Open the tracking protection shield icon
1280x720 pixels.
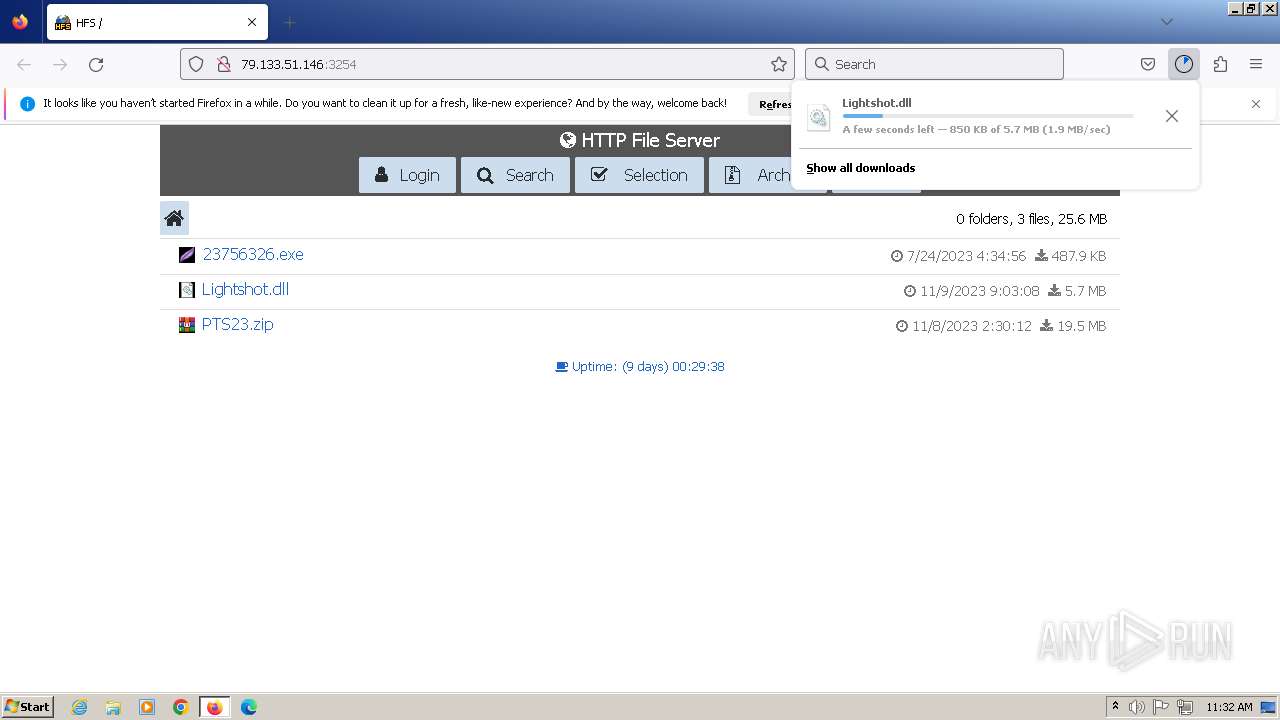point(196,64)
